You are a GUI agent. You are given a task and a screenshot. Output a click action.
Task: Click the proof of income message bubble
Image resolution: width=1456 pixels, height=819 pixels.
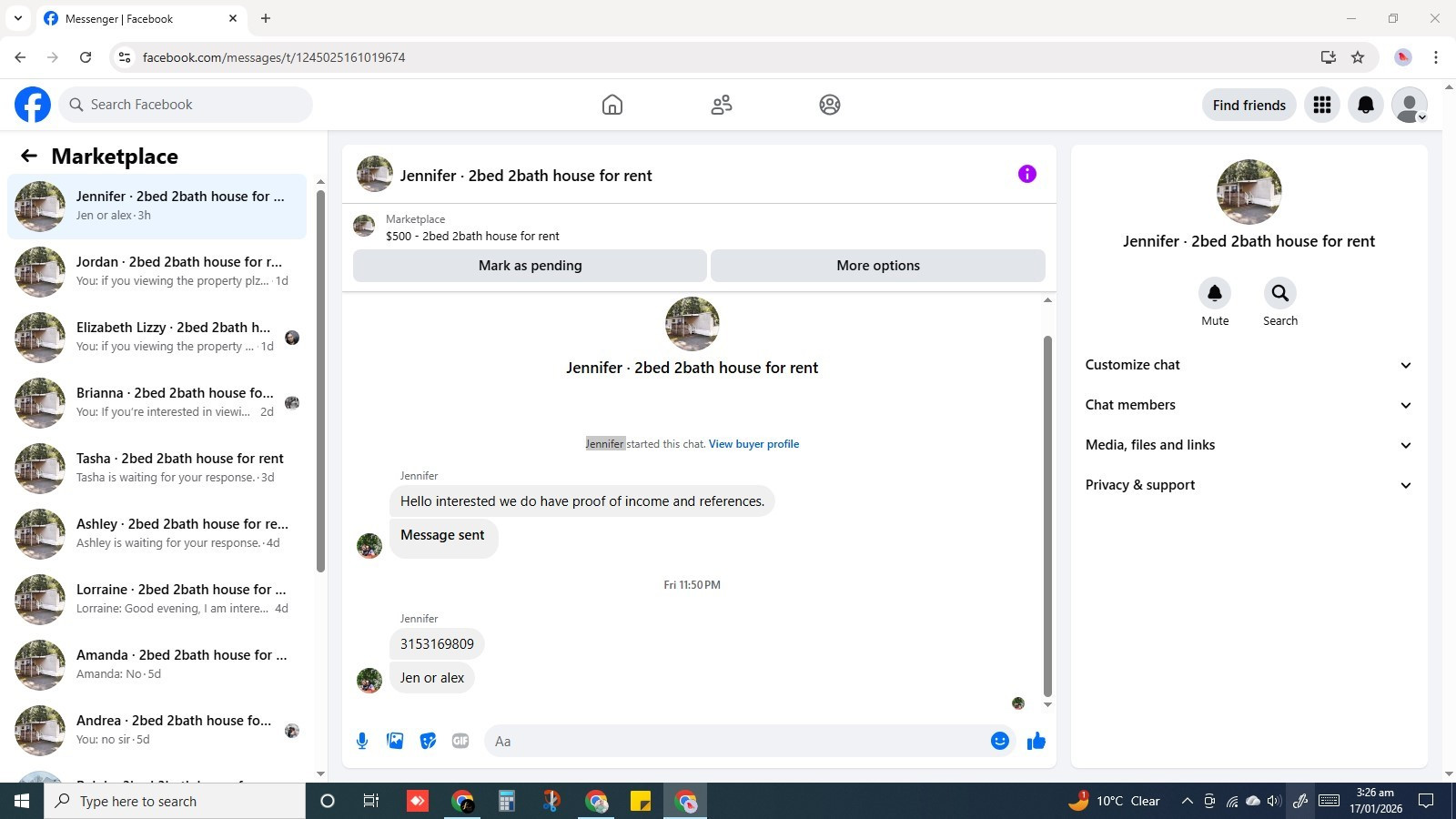[x=582, y=501]
